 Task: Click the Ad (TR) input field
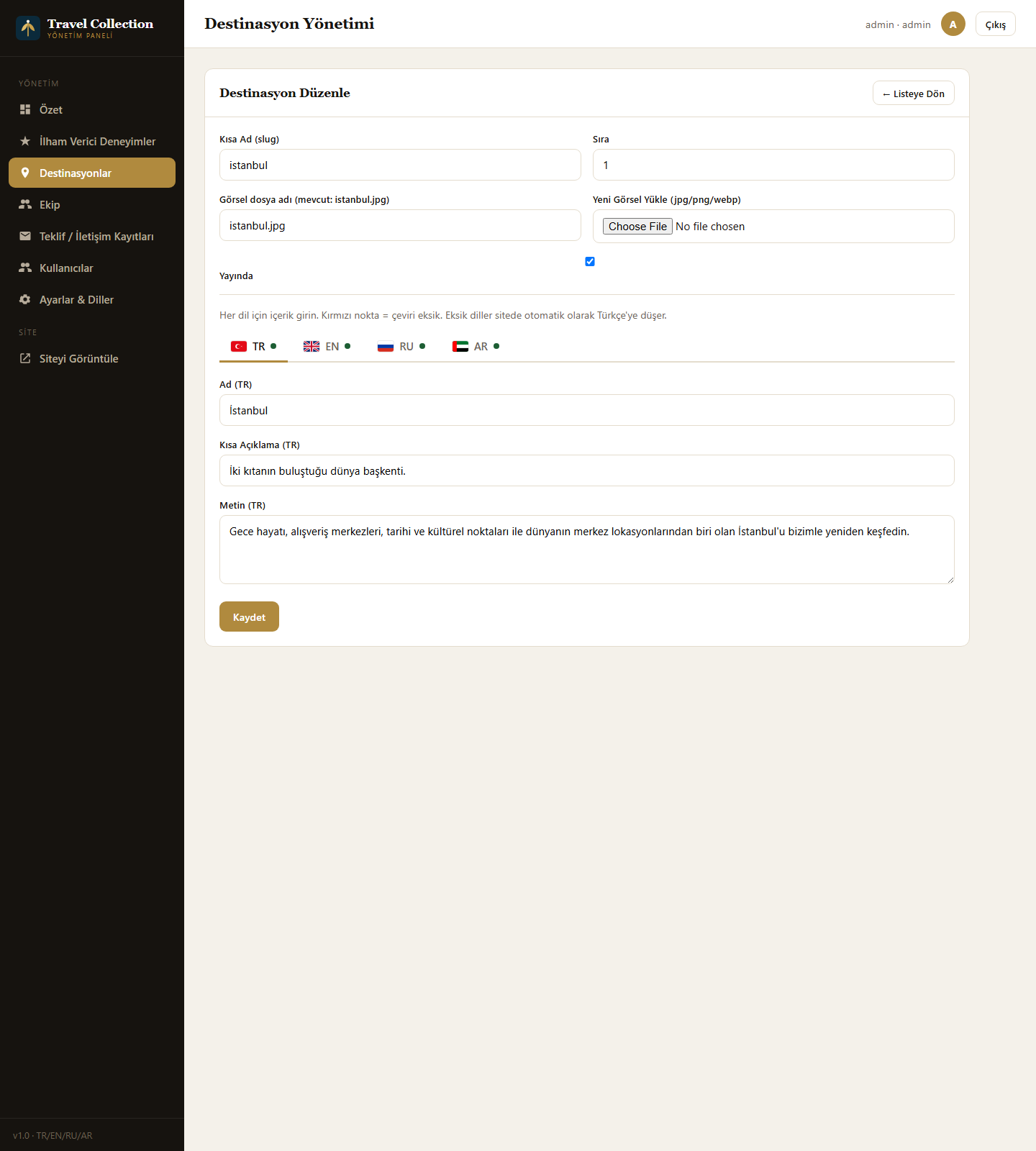point(587,410)
